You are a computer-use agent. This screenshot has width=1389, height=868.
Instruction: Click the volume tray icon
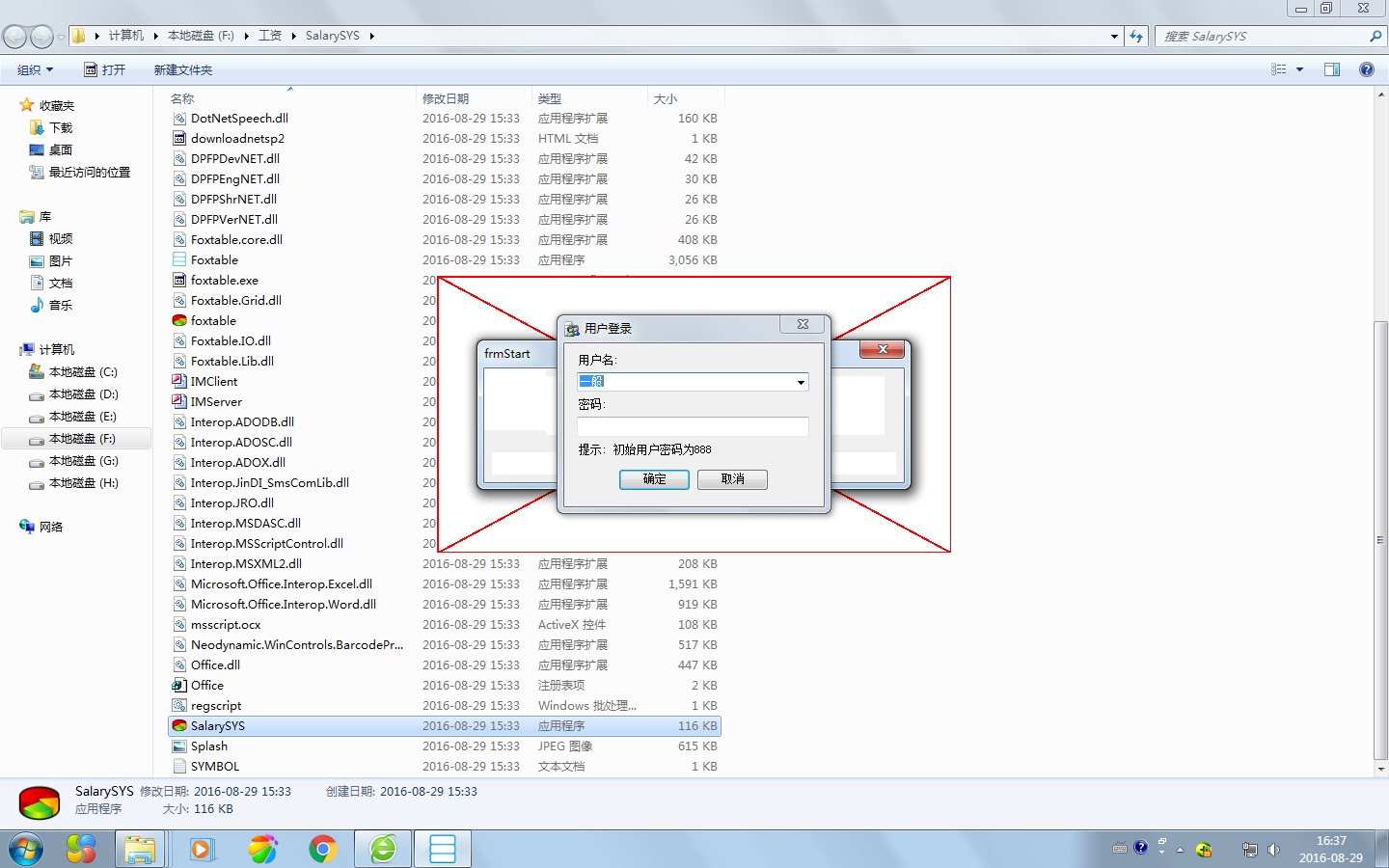pos(1274,850)
